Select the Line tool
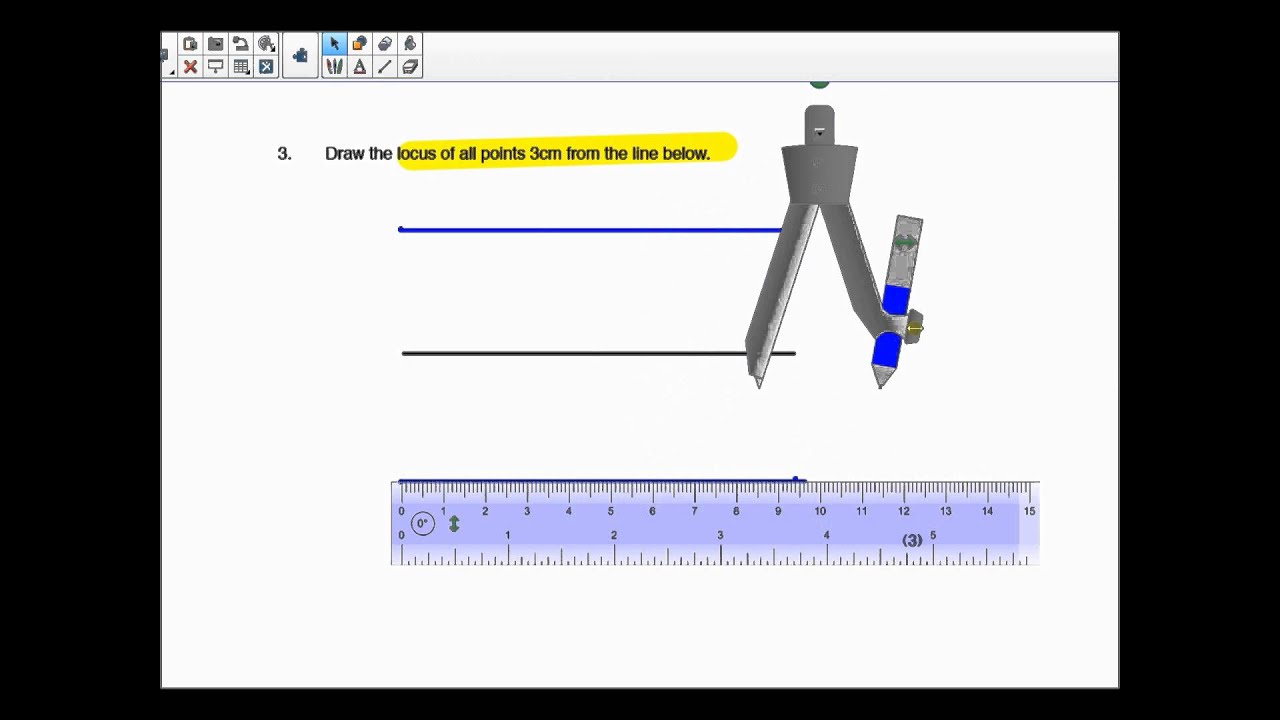The height and width of the screenshot is (720, 1280). [x=385, y=67]
